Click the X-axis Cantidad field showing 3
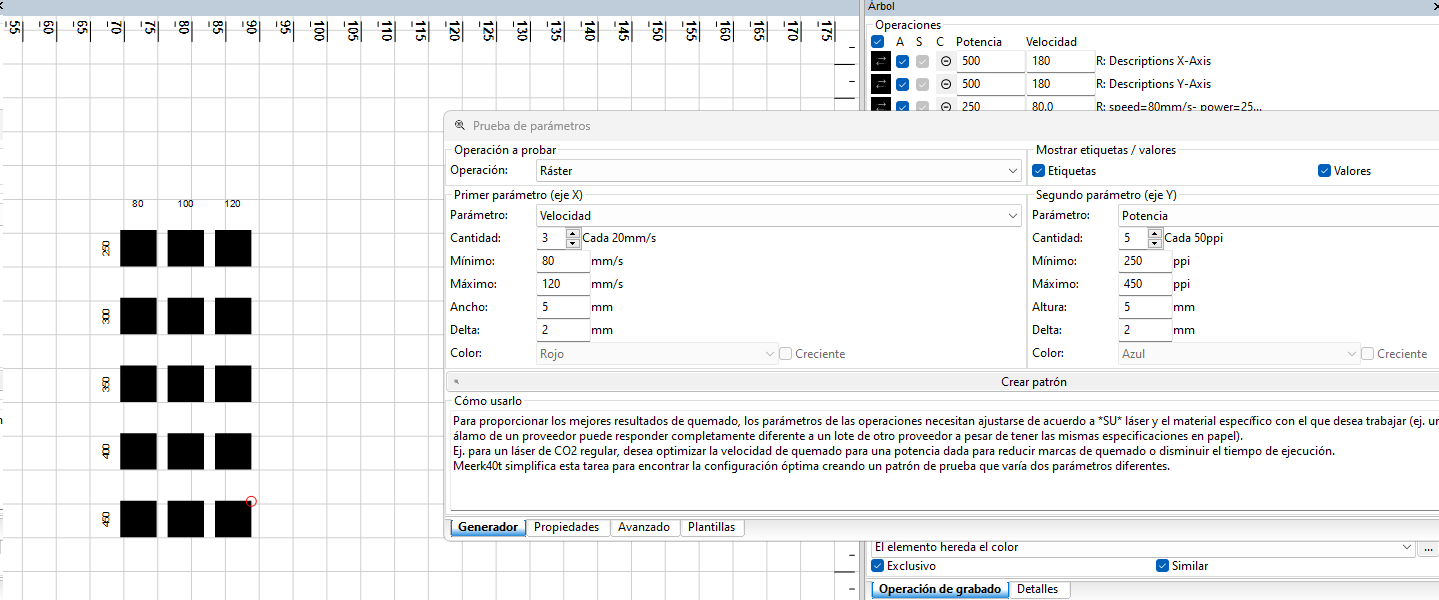 (x=551, y=238)
